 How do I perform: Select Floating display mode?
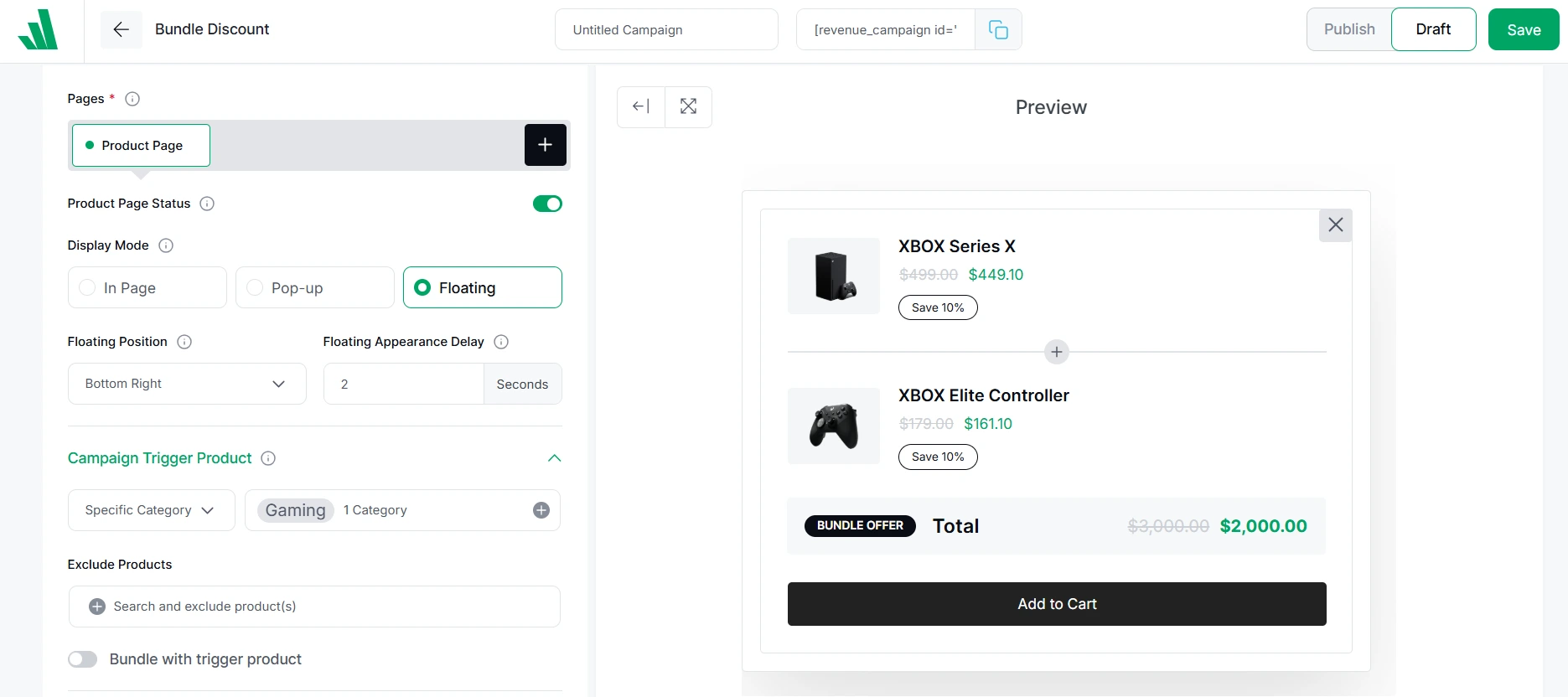coord(483,287)
